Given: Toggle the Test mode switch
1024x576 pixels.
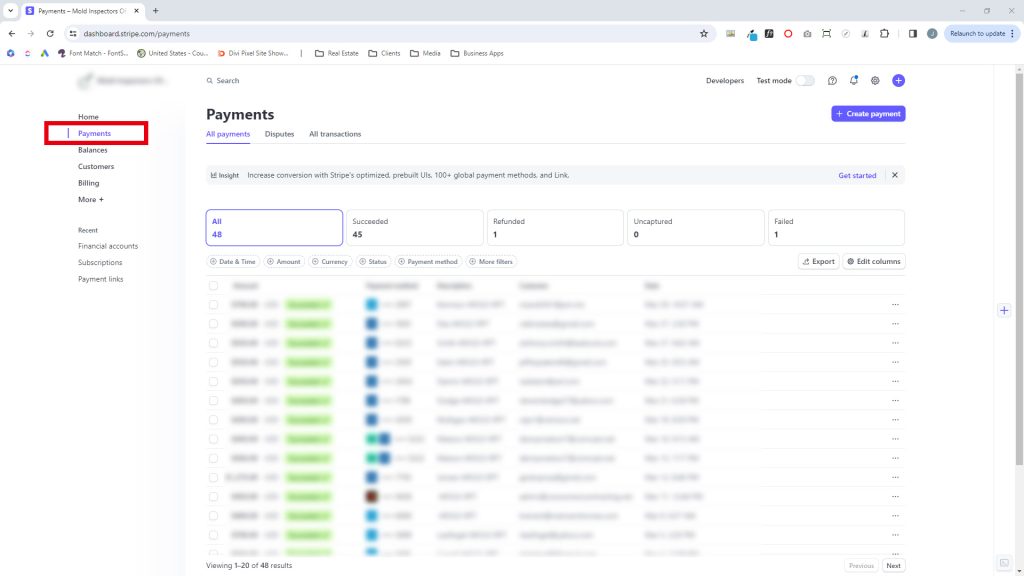Looking at the screenshot, I should coord(805,80).
